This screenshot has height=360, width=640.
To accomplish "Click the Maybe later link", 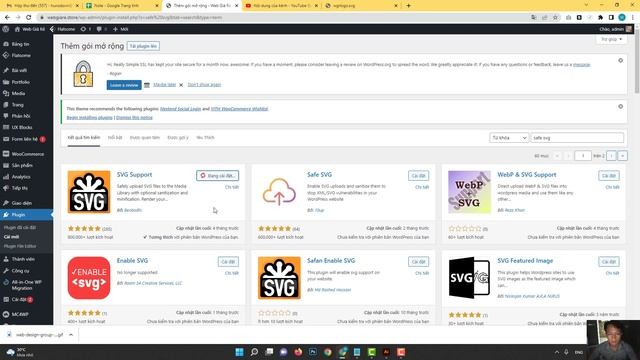I will point(164,84).
